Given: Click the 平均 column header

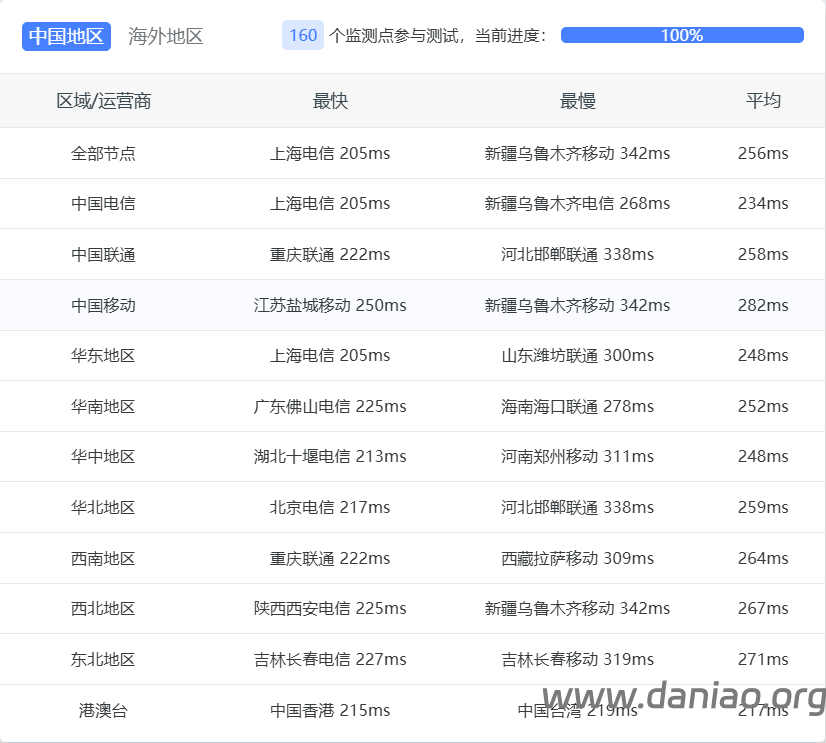Looking at the screenshot, I should (763, 101).
